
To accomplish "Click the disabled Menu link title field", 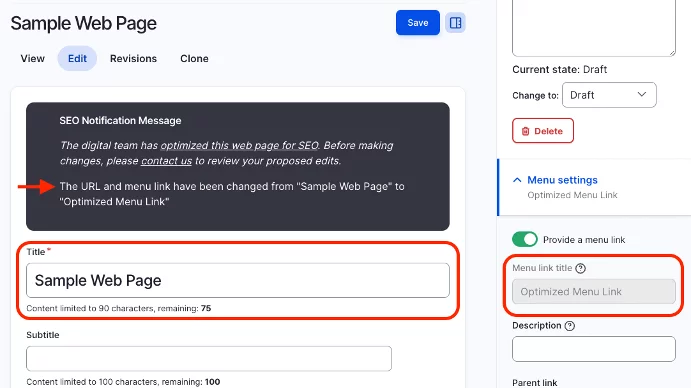I will click(x=594, y=291).
